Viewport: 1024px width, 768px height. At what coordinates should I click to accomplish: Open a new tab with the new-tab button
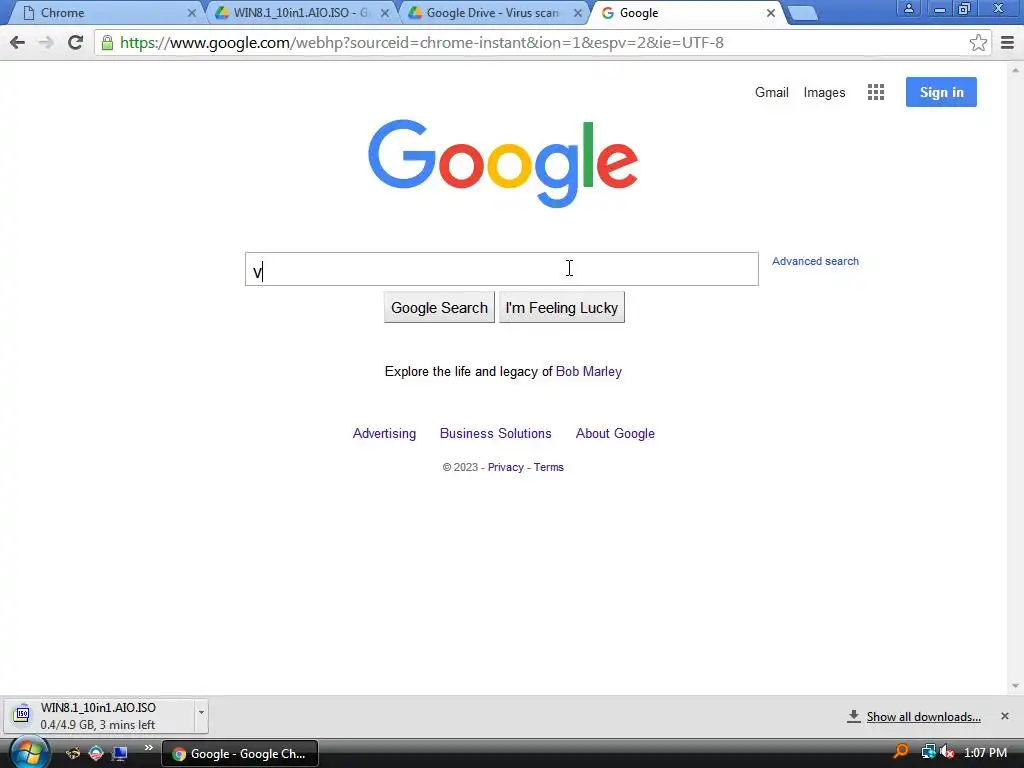click(803, 13)
